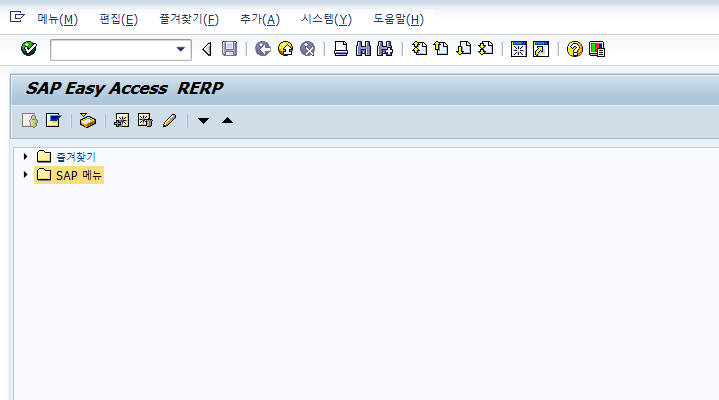Open the 메뉴(M) menu

[x=58, y=19]
